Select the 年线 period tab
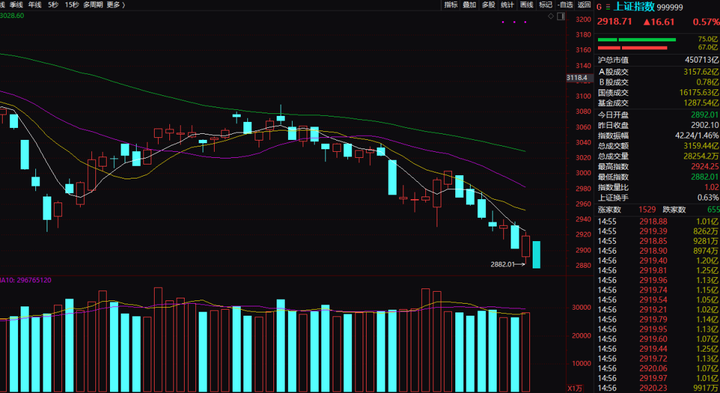This screenshot has height=393, width=720. 34,5
